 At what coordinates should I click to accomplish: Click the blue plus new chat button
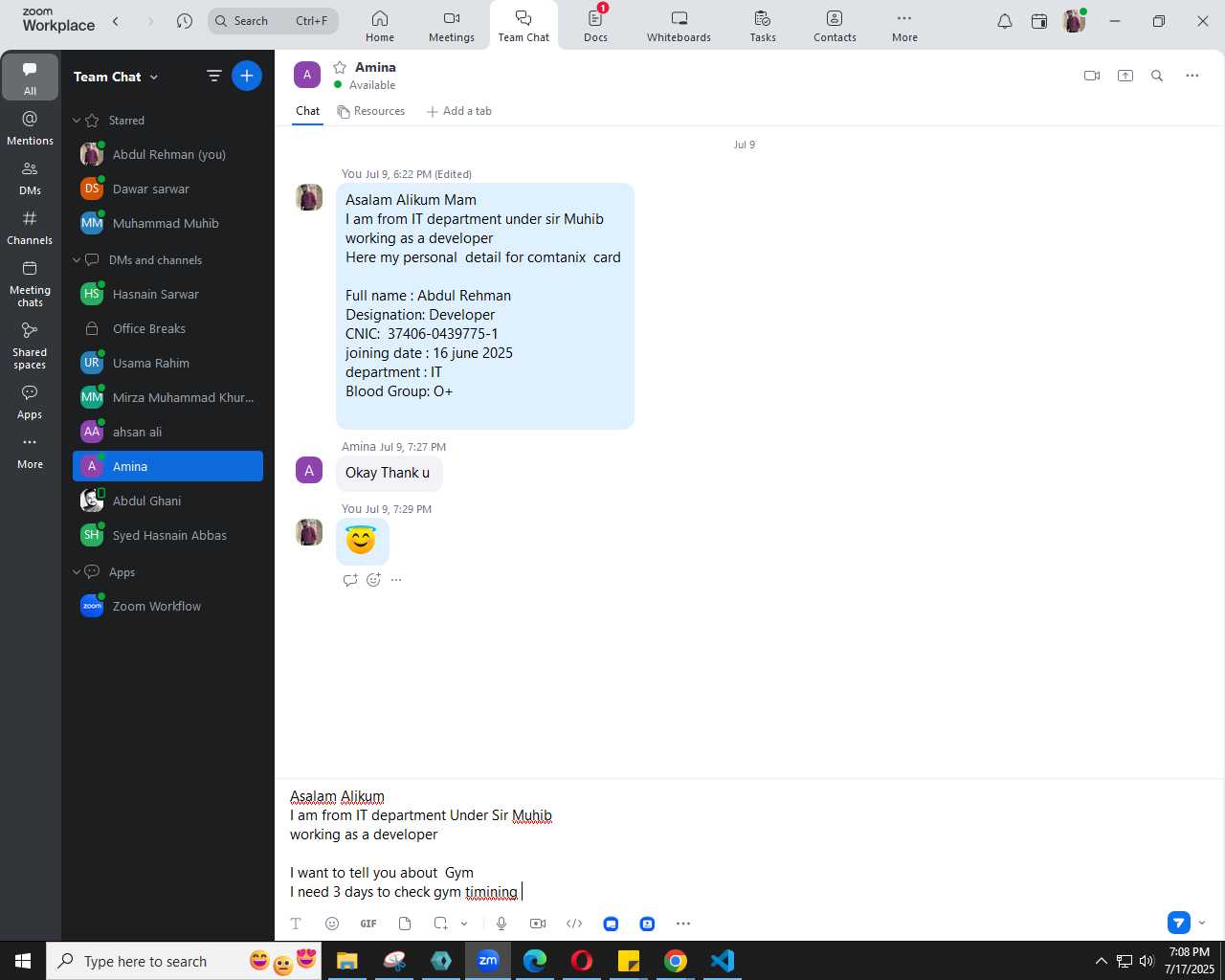[x=247, y=76]
